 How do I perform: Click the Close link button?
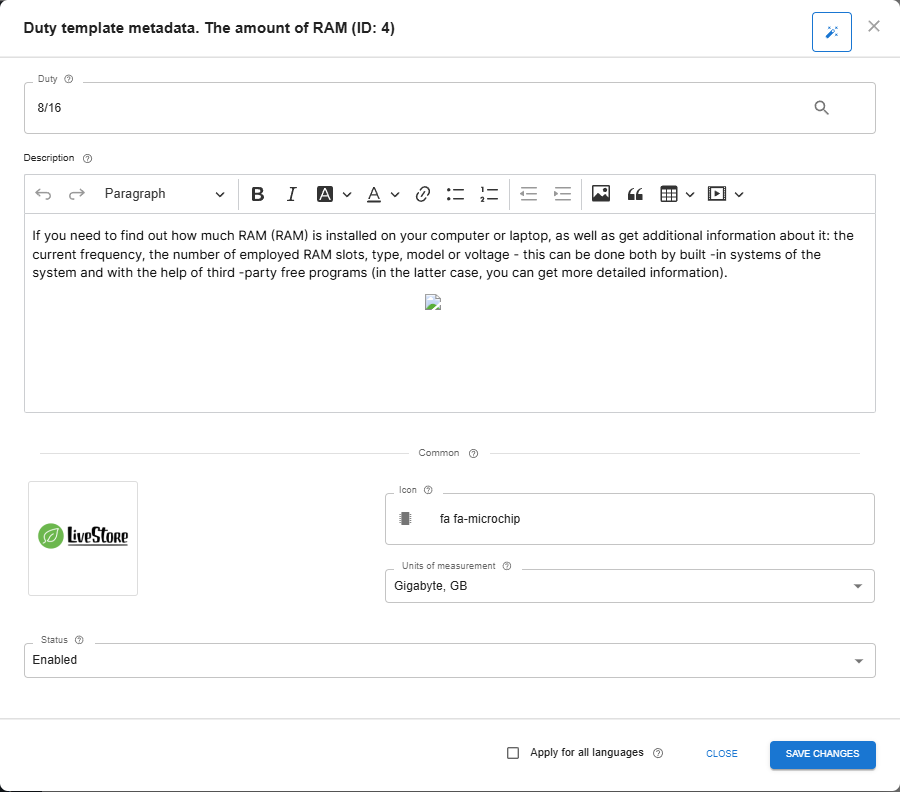coord(721,754)
